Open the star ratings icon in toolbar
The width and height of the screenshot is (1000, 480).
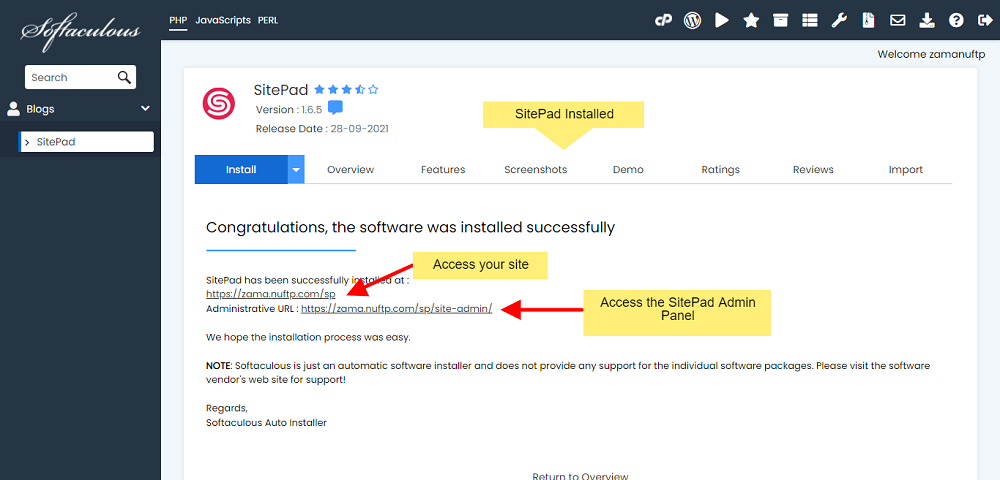pyautogui.click(x=751, y=20)
